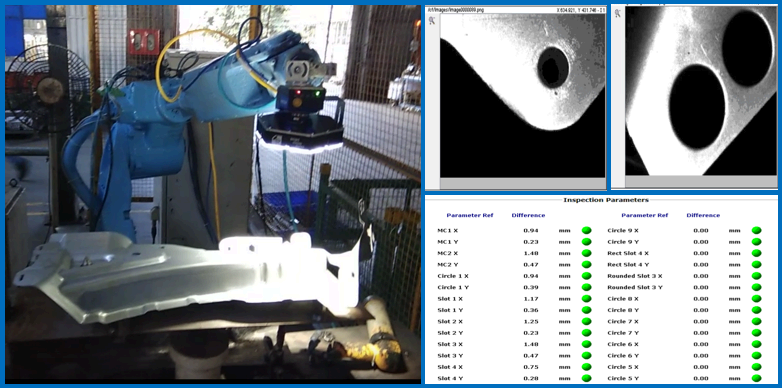Select the green indicator for Slot 2 Y

pos(586,333)
